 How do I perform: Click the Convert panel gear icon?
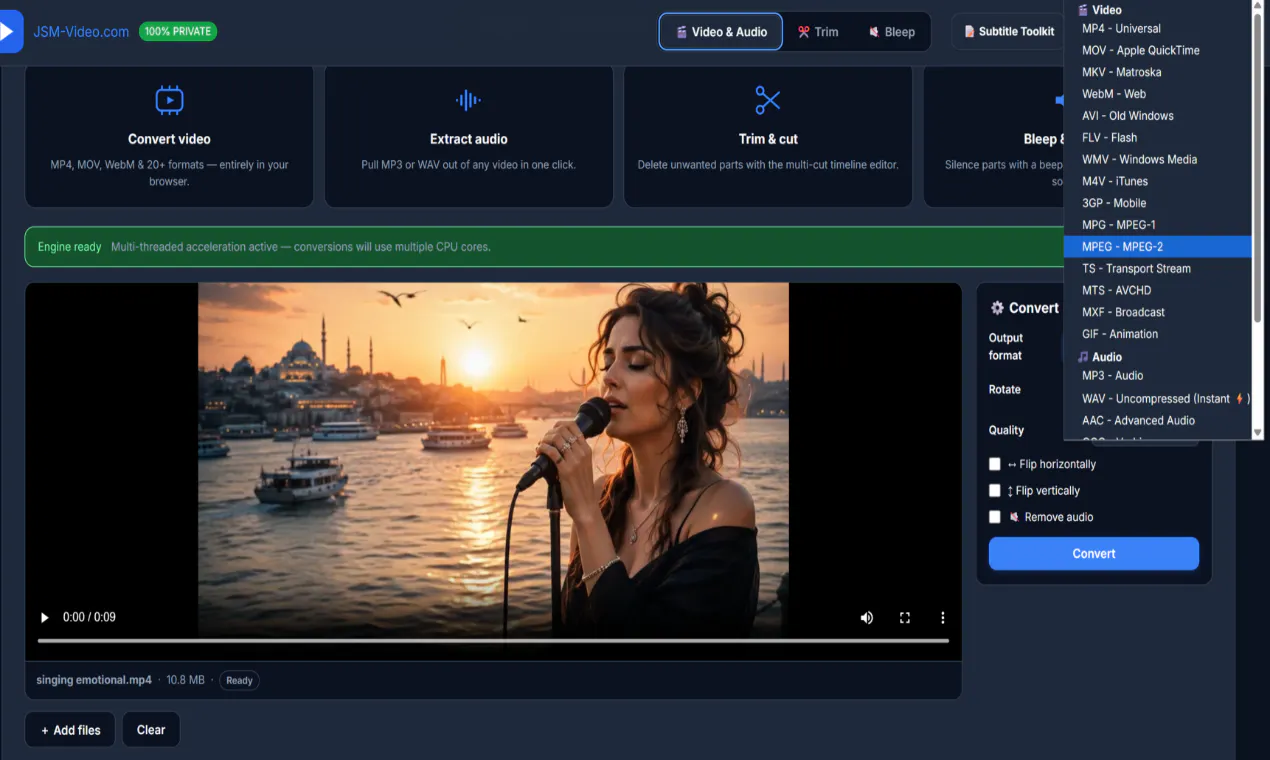997,308
